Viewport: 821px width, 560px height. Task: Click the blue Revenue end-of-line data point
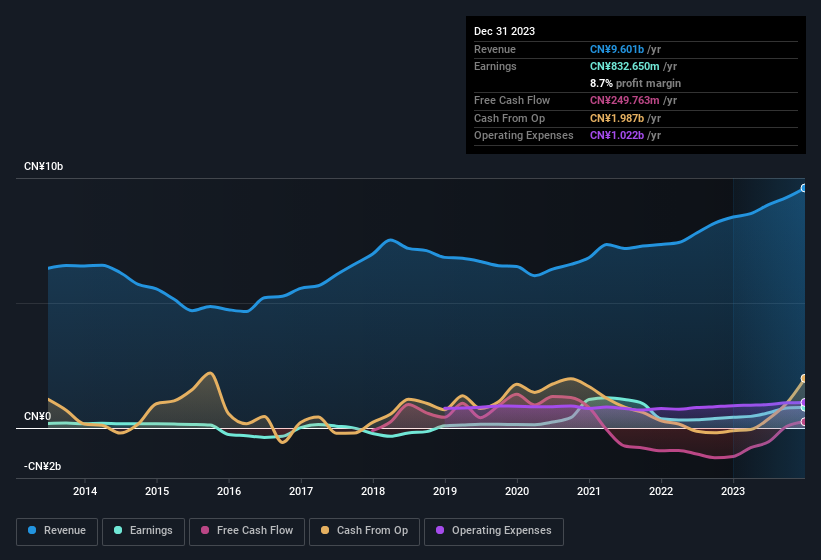click(804, 188)
